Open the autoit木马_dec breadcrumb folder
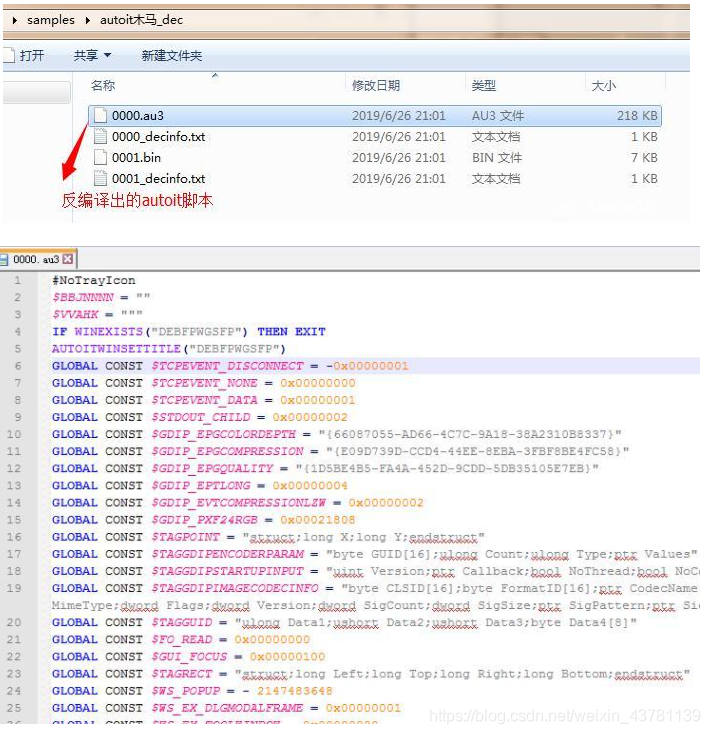This screenshot has height=734, width=710. [x=141, y=20]
